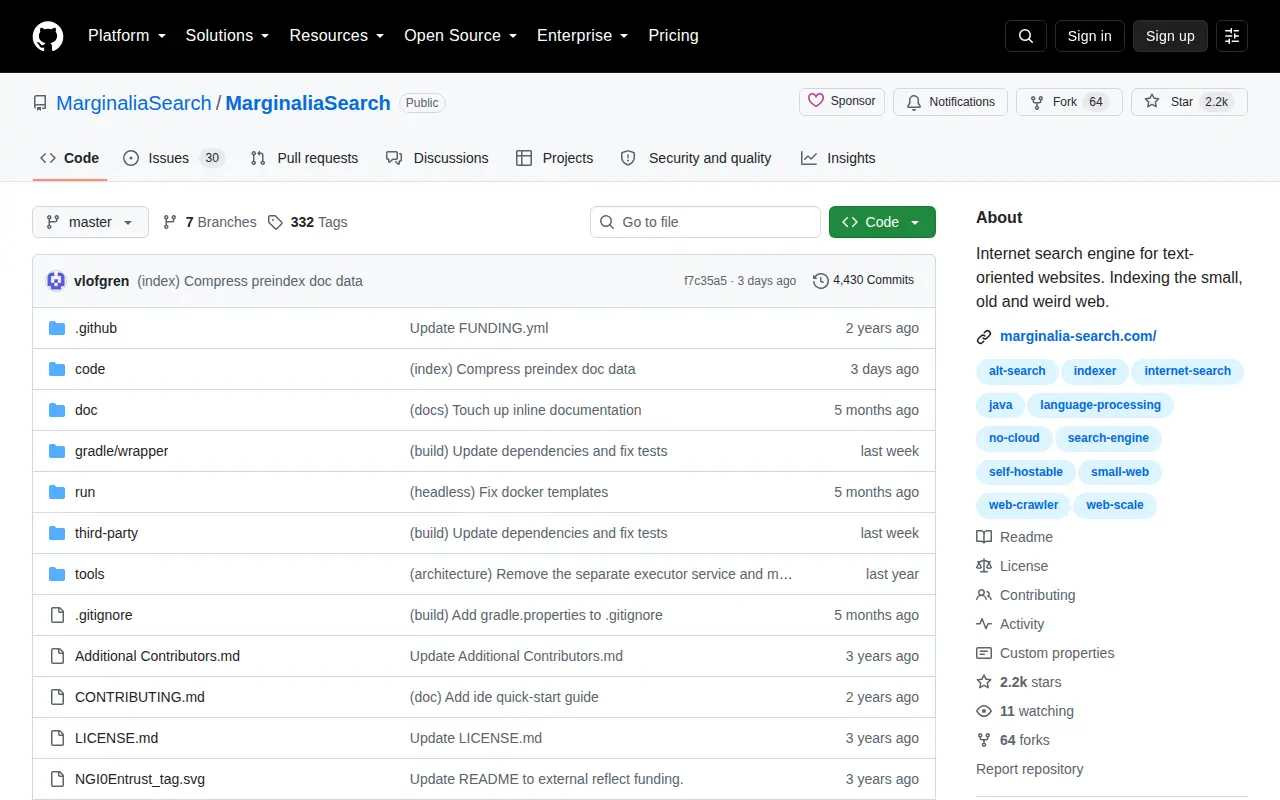Viewport: 1280px width, 800px height.
Task: Click the star icon beside 2.2k stars
Action: (x=984, y=682)
